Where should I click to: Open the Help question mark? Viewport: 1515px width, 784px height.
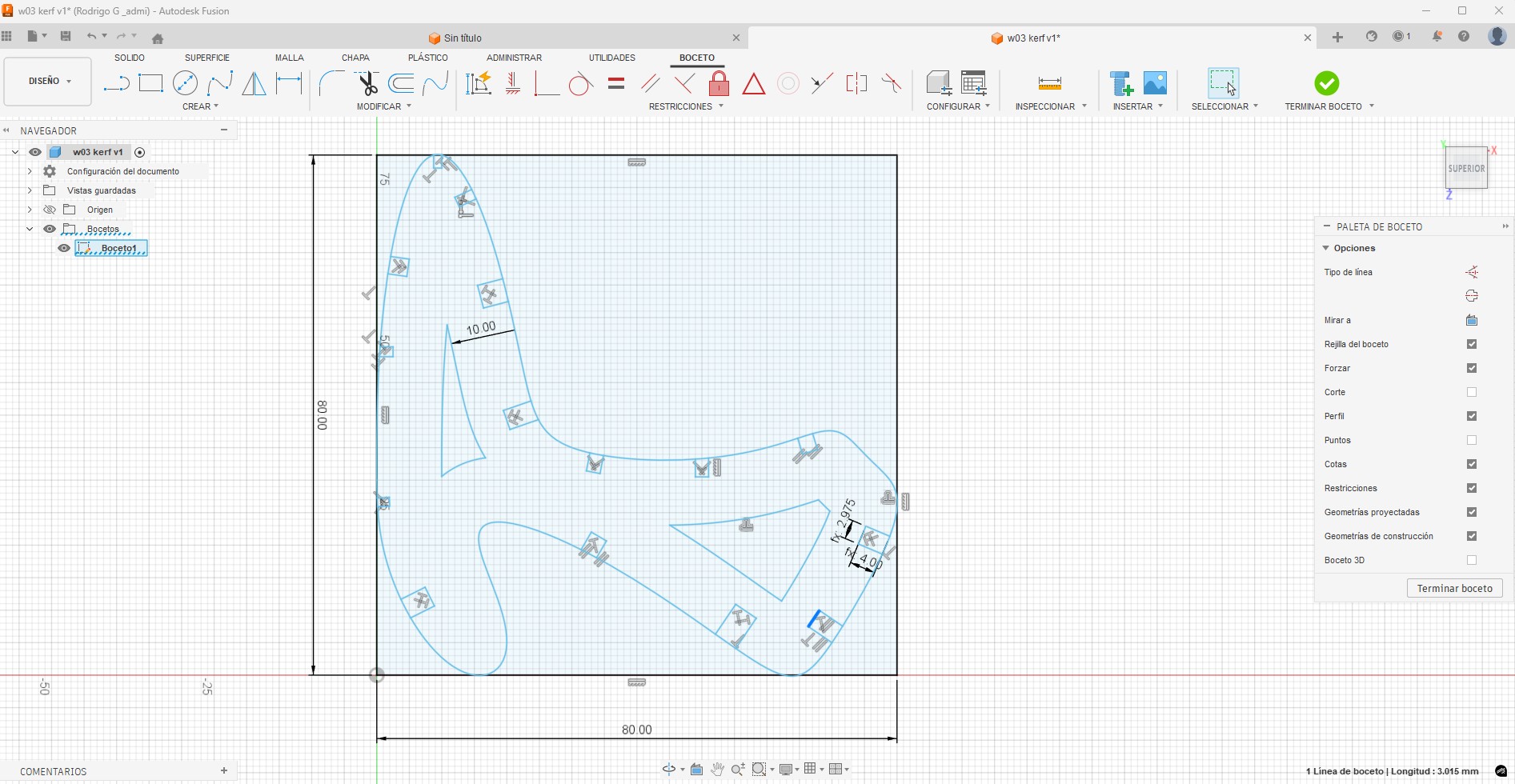pos(1464,37)
